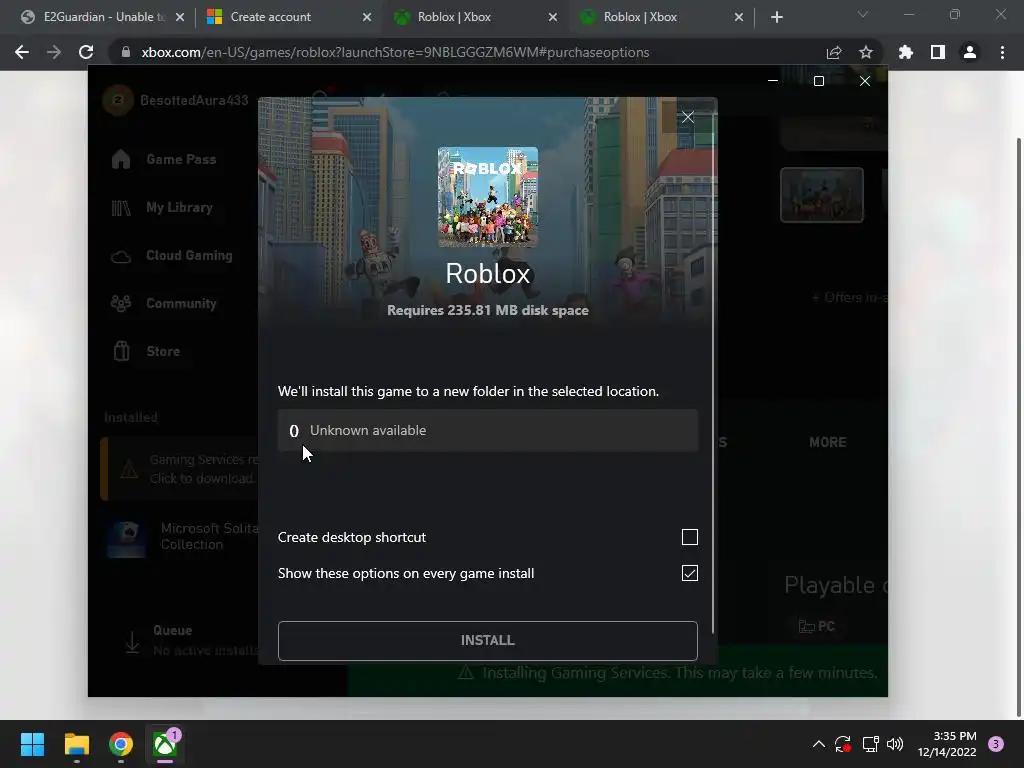Close the Roblox install dialog

tap(688, 117)
